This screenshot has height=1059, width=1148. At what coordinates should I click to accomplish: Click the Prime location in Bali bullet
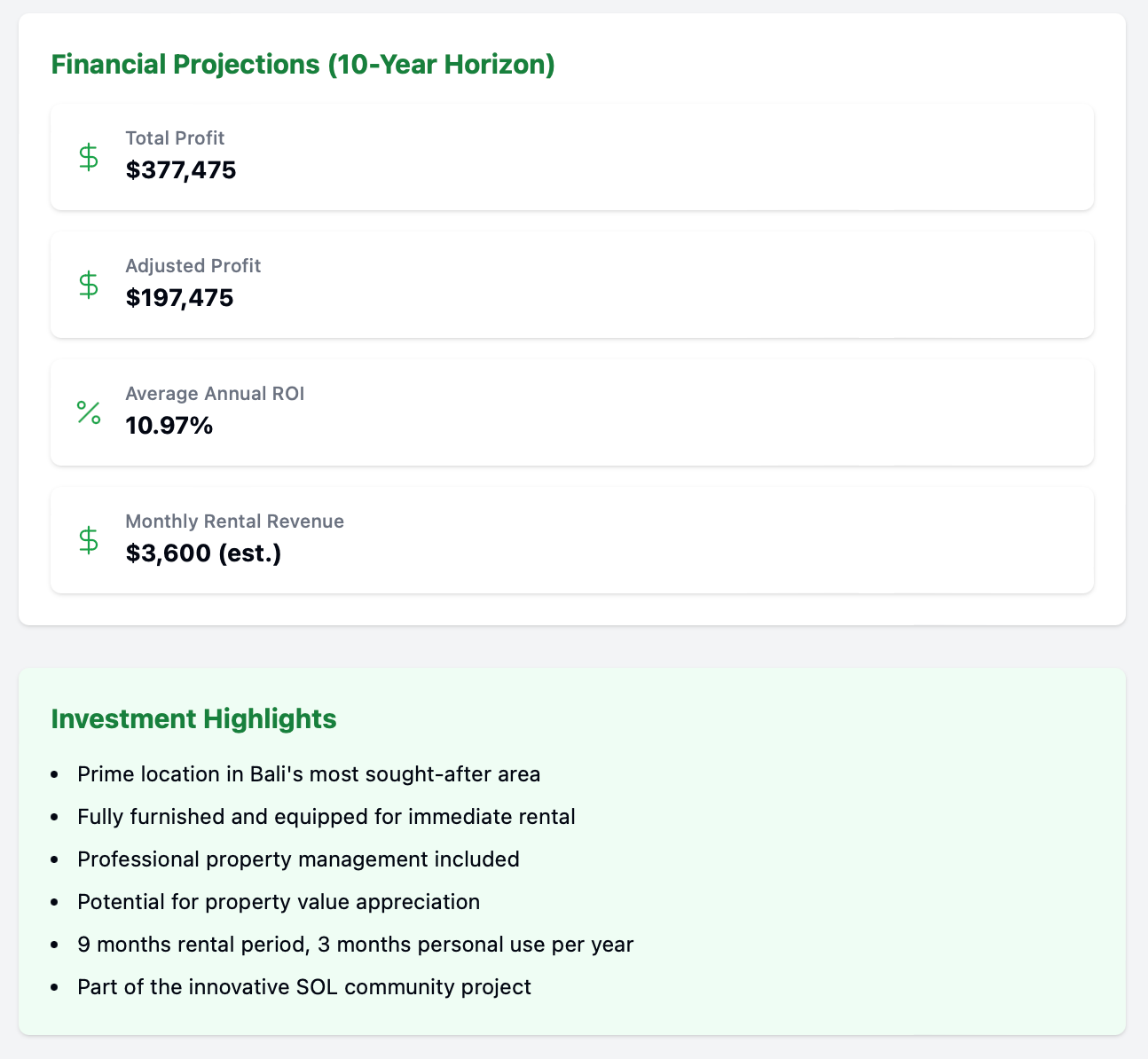point(309,774)
